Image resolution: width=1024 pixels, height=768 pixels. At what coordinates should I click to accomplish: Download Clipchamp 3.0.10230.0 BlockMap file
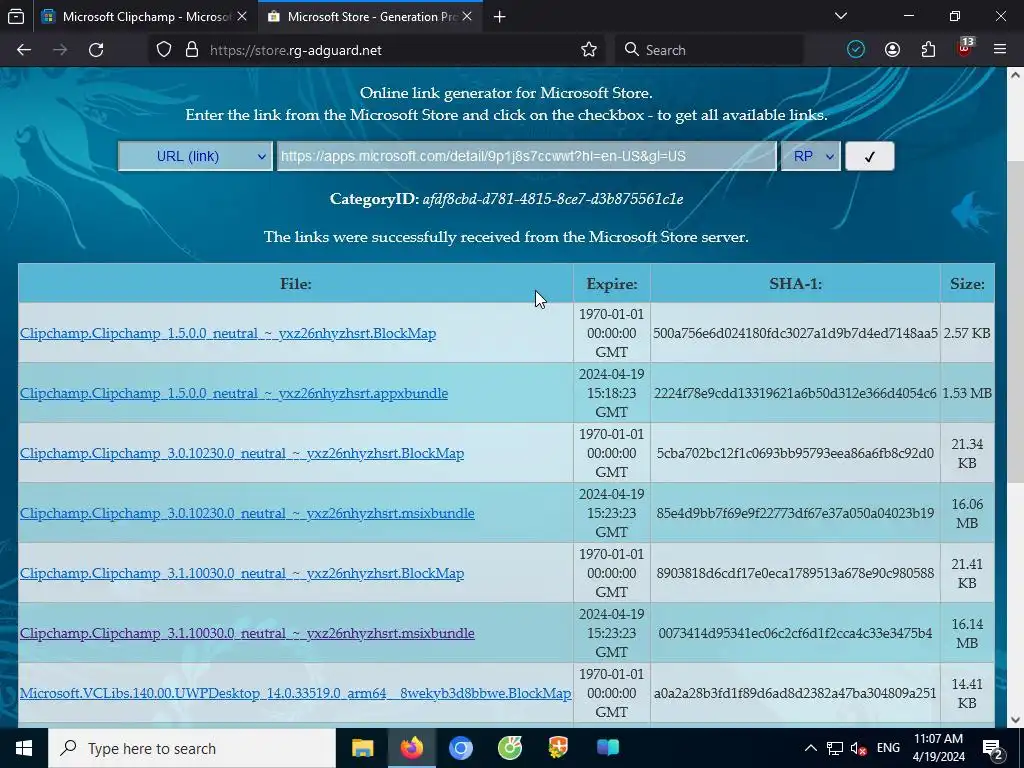tap(242, 453)
